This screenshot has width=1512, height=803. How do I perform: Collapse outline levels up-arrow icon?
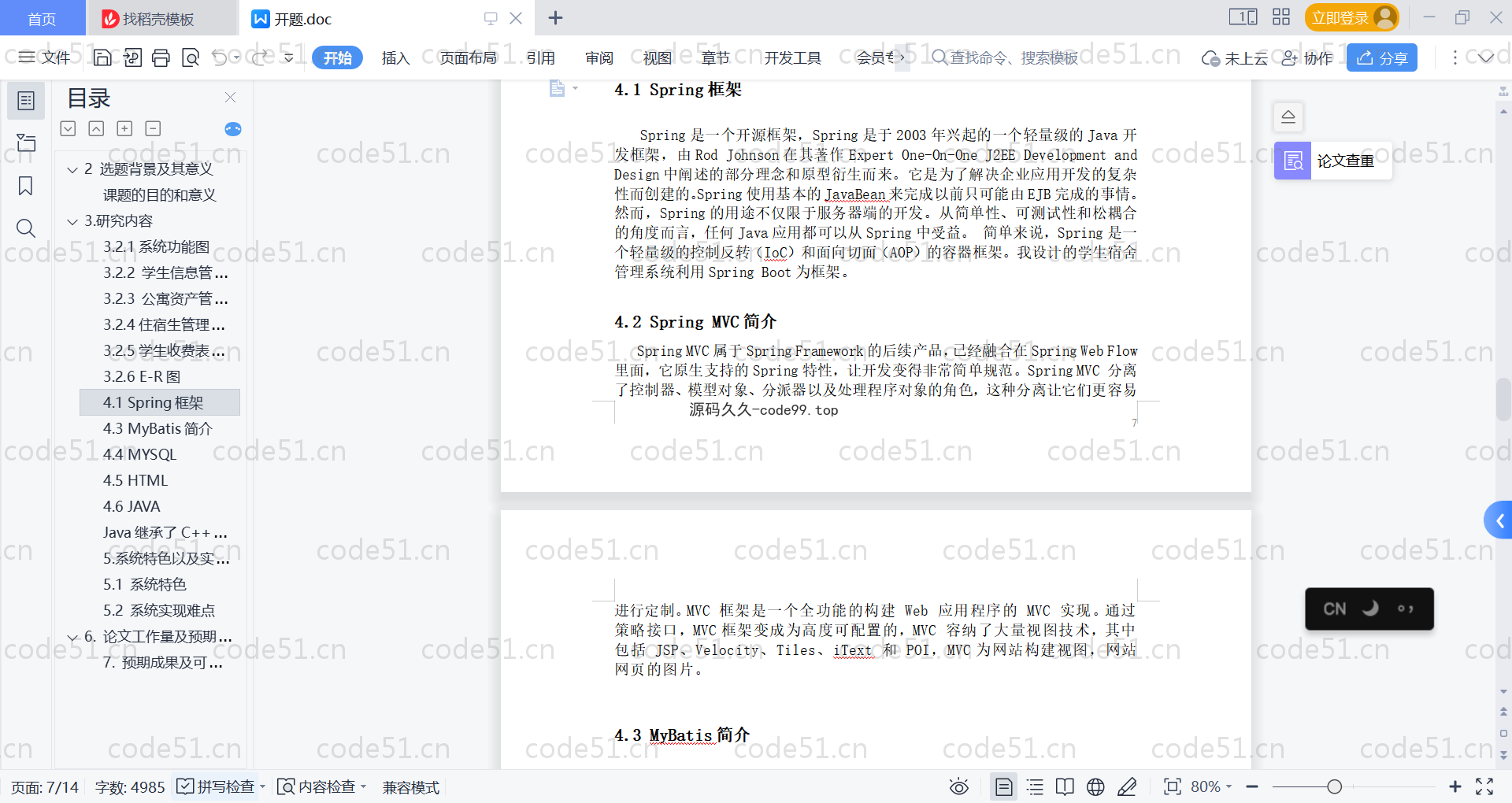pyautogui.click(x=96, y=128)
